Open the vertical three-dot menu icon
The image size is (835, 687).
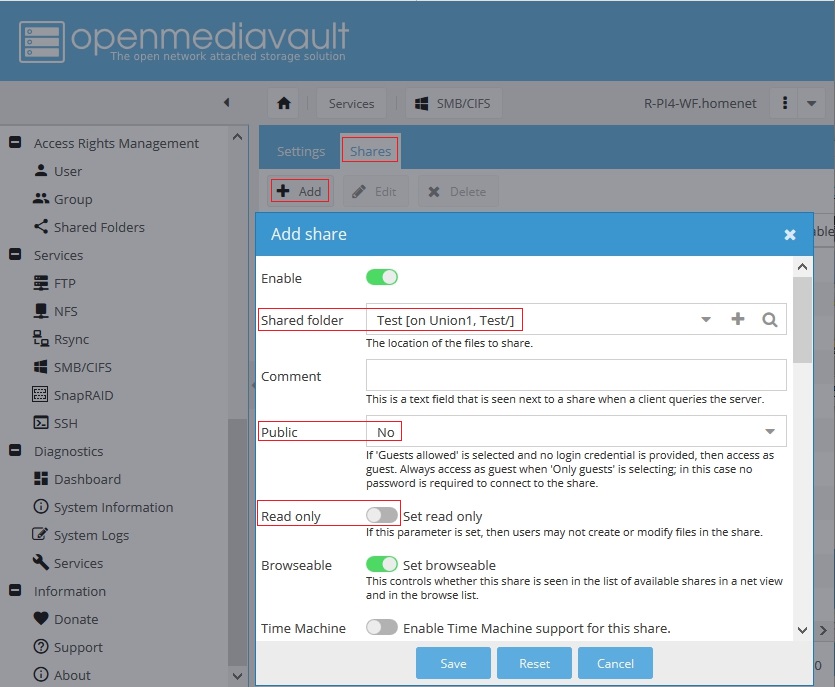(786, 103)
